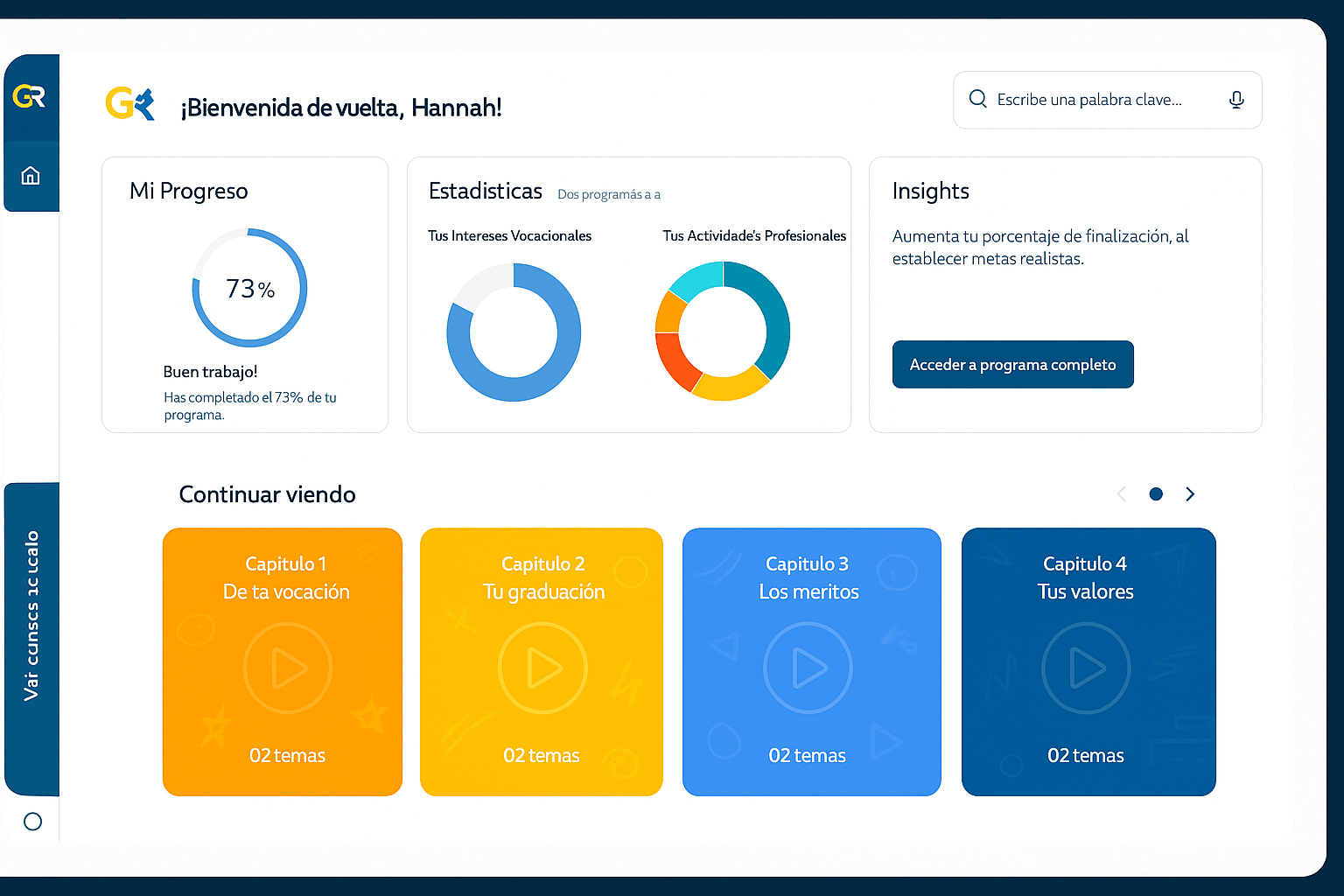
Task: Open the vertical sidebar tab 'Var cunscs'
Action: tap(32, 639)
